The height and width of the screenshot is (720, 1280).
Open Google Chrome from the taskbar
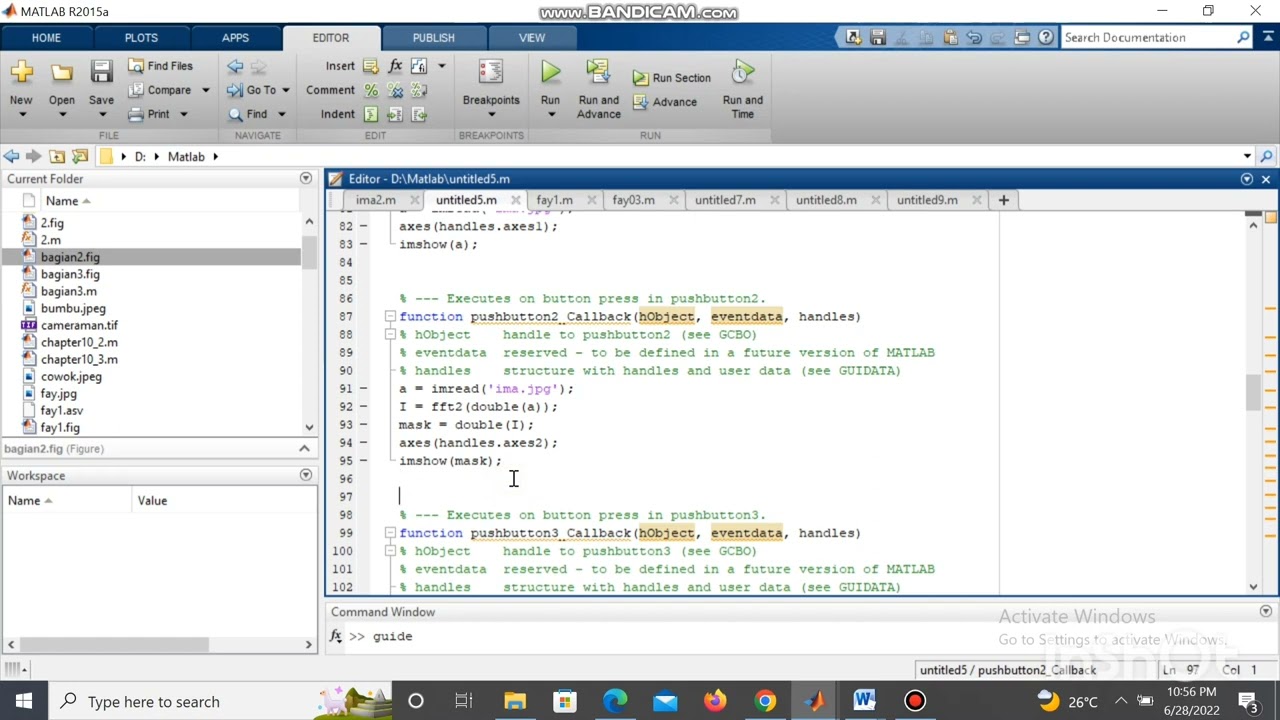pyautogui.click(x=765, y=701)
